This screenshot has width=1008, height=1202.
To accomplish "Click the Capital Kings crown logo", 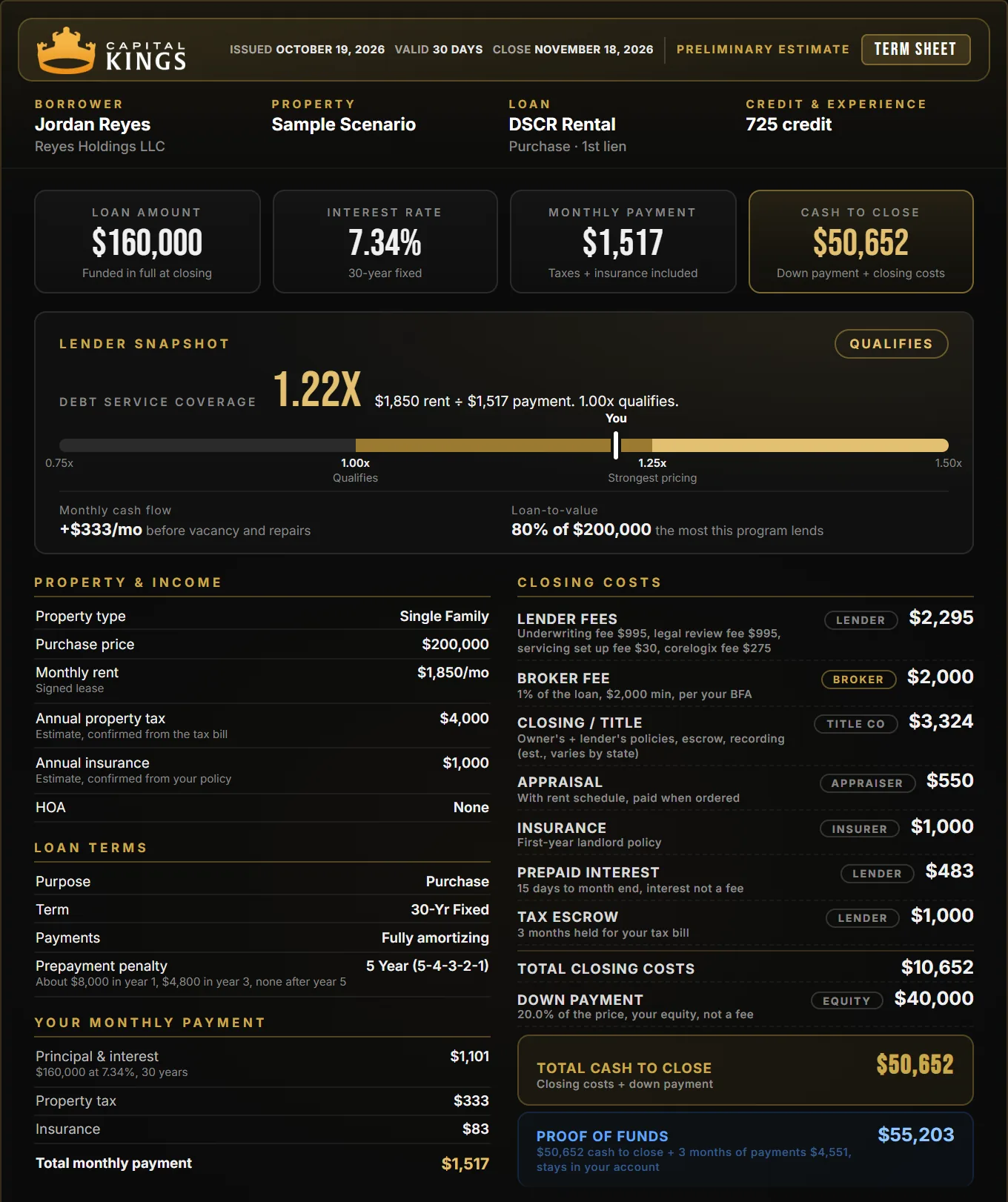I will [67, 50].
